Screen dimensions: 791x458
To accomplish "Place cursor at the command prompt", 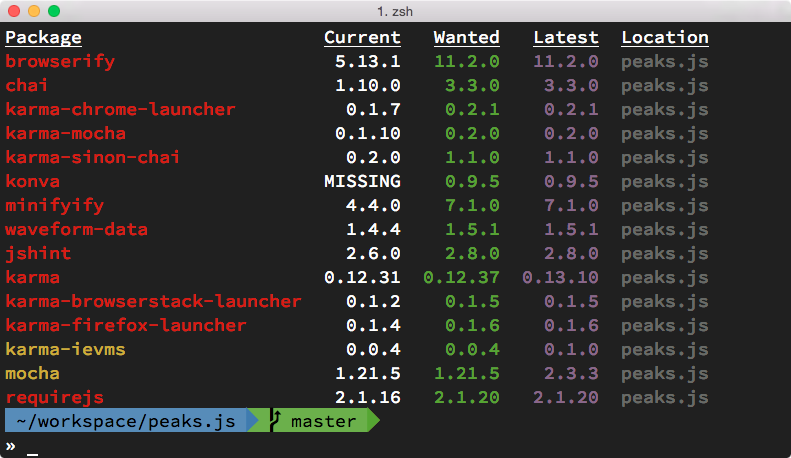I will (33, 446).
